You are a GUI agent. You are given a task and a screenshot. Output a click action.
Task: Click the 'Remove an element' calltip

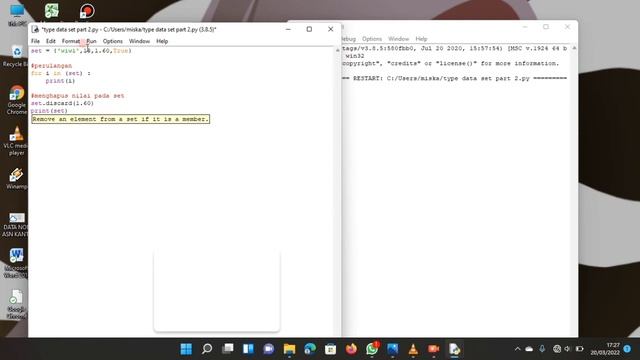click(x=121, y=119)
